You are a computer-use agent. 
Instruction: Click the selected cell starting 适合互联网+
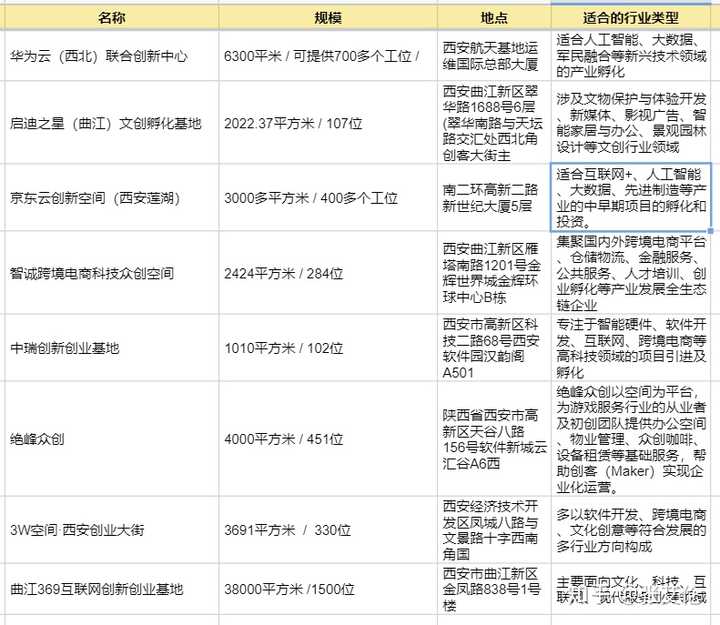[630, 197]
